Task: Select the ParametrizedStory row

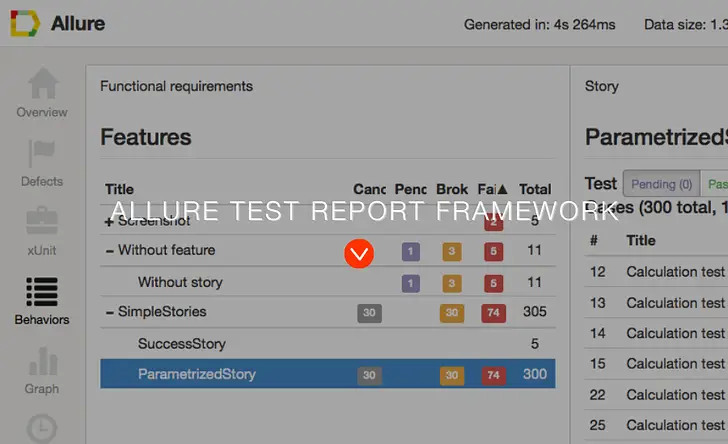Action: [328, 374]
